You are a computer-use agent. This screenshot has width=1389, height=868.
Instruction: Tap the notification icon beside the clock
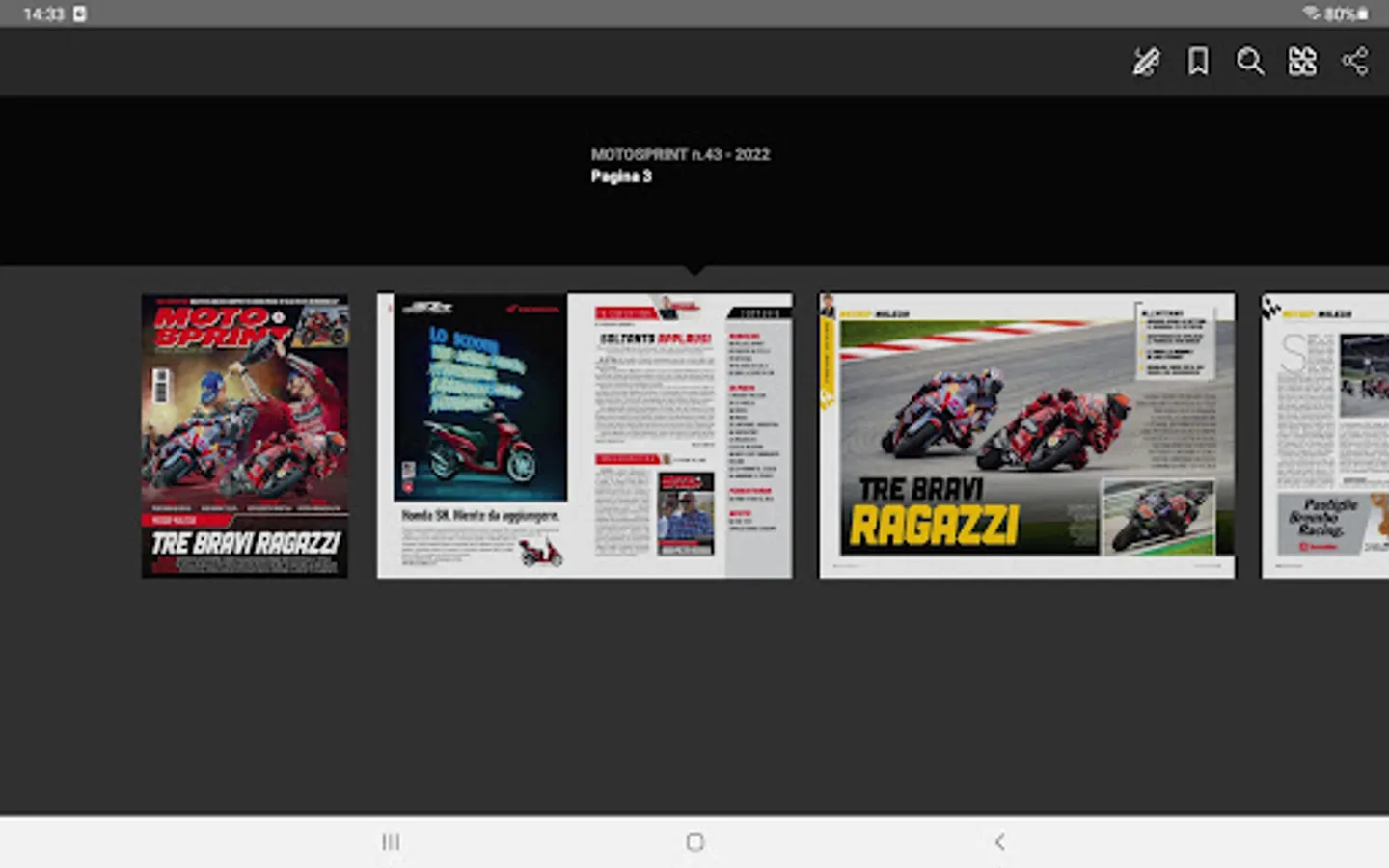coord(79,14)
